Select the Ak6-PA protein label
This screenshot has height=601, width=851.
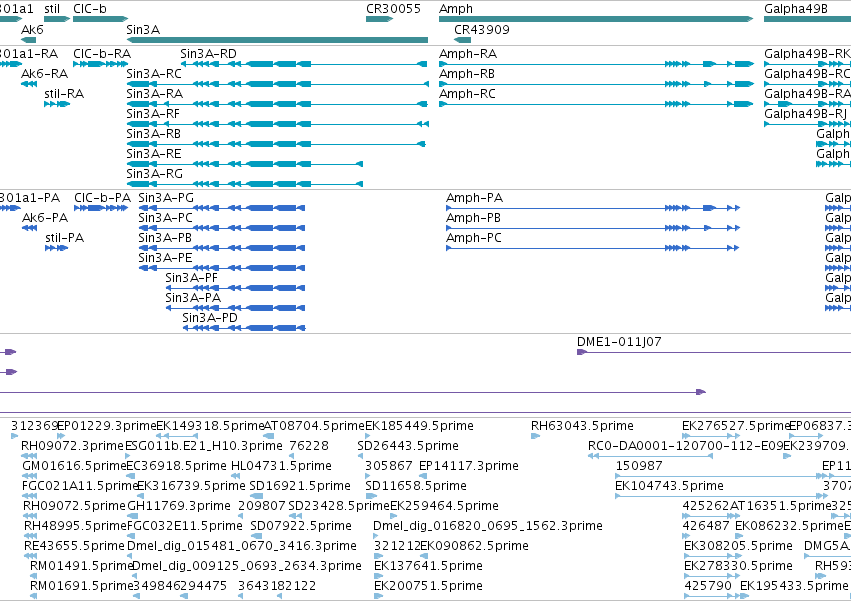coord(45,218)
